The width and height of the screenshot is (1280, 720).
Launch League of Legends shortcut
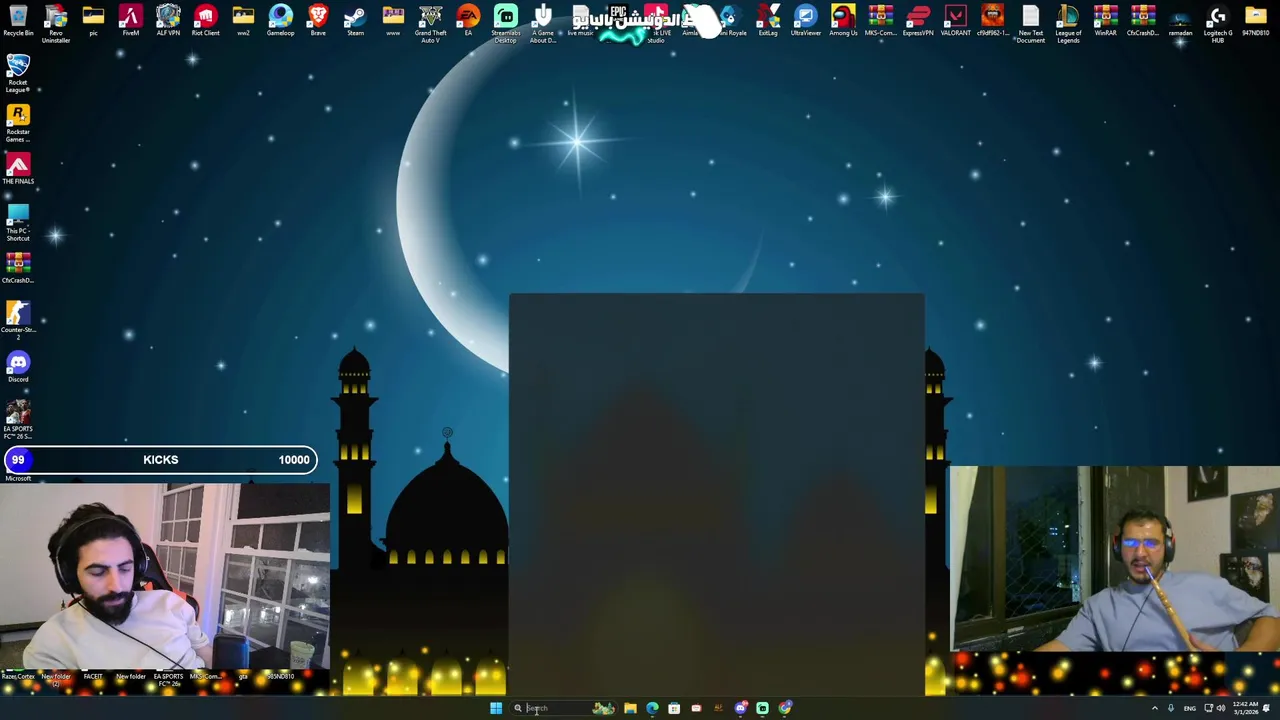[1068, 24]
